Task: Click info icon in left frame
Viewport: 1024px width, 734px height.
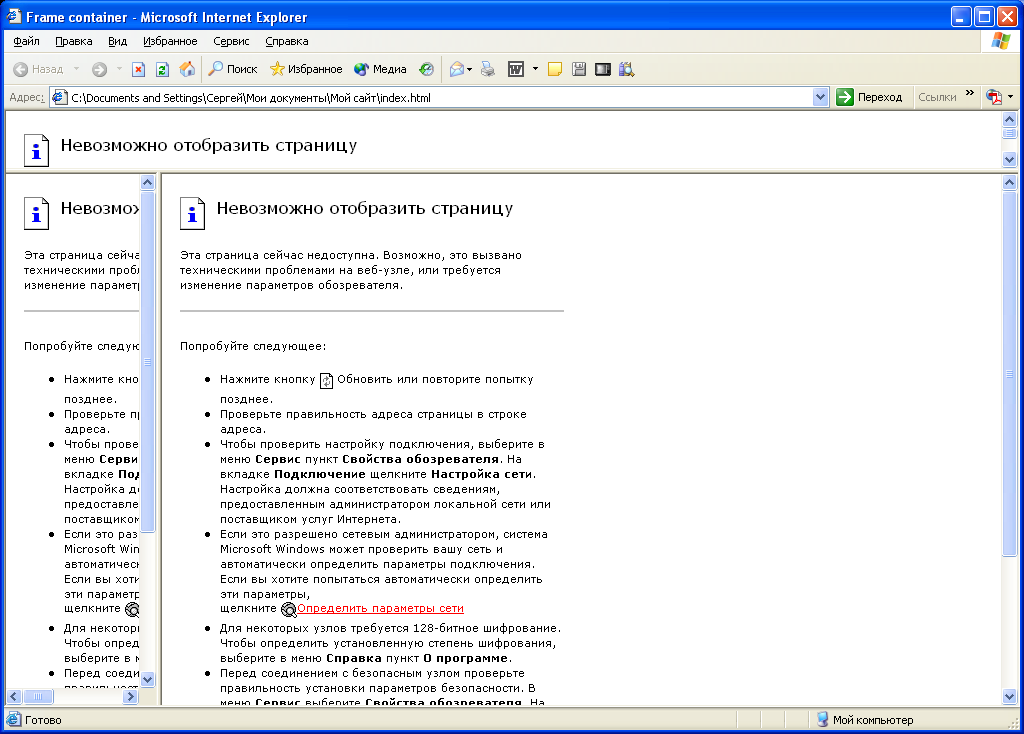Action: coord(37,213)
